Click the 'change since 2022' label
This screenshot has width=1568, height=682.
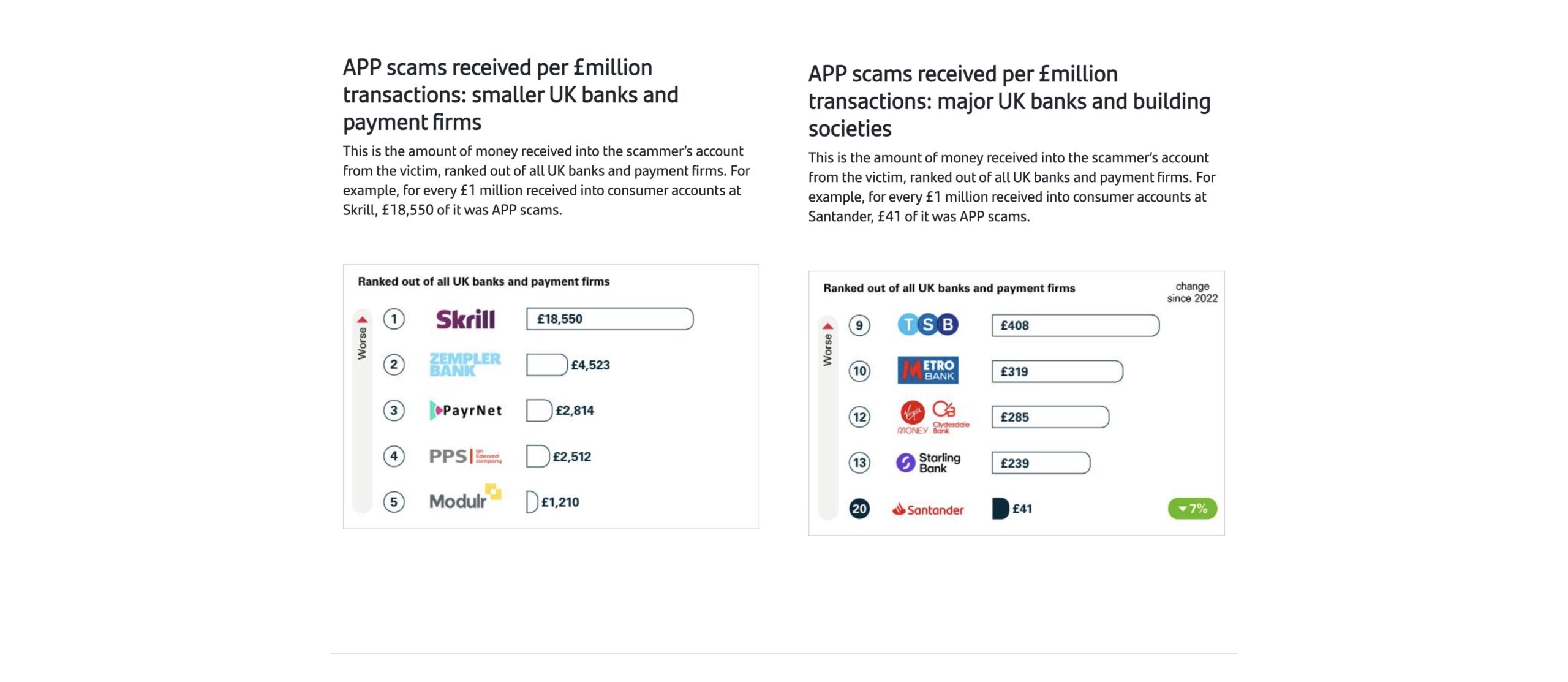(x=1192, y=292)
